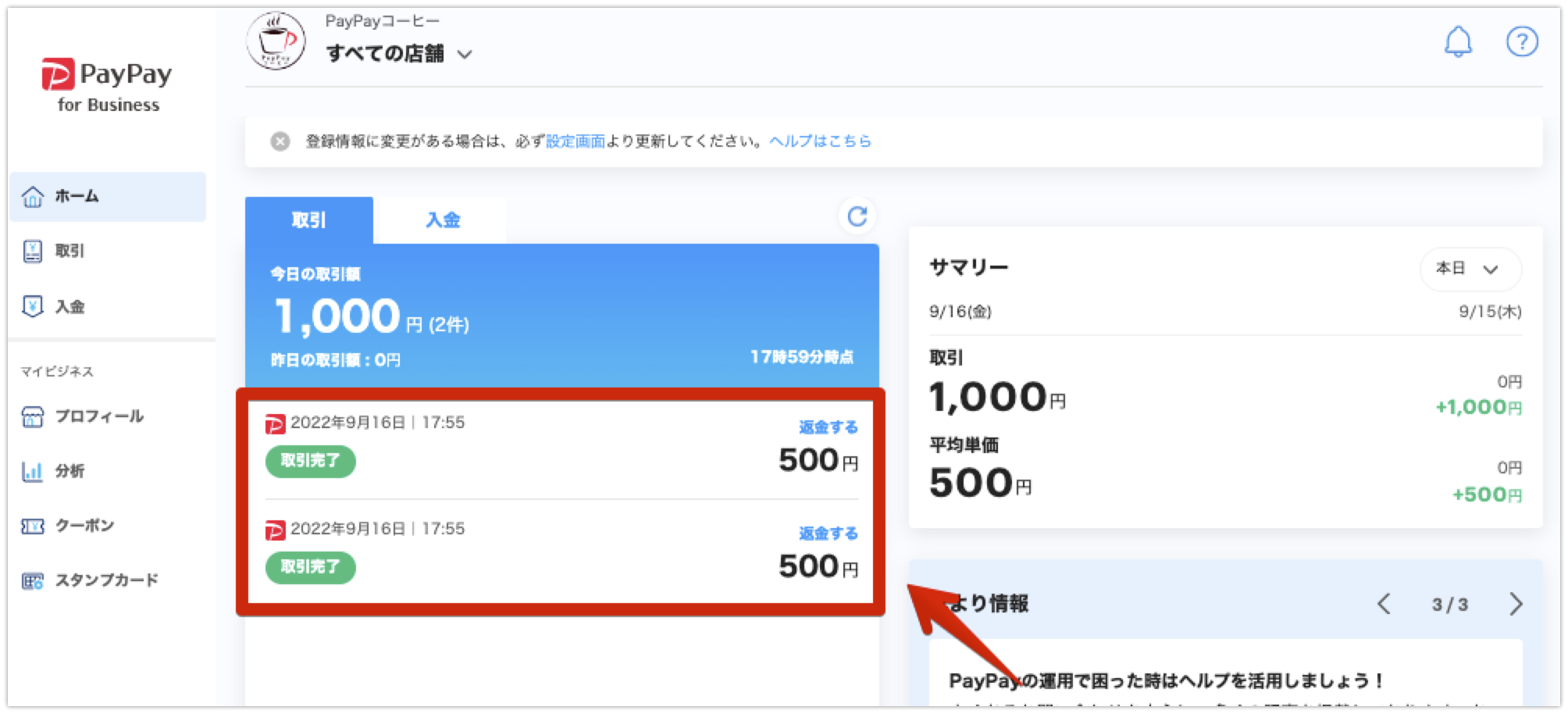Go to previous info card
The width and height of the screenshot is (1568, 714).
coord(1384,604)
